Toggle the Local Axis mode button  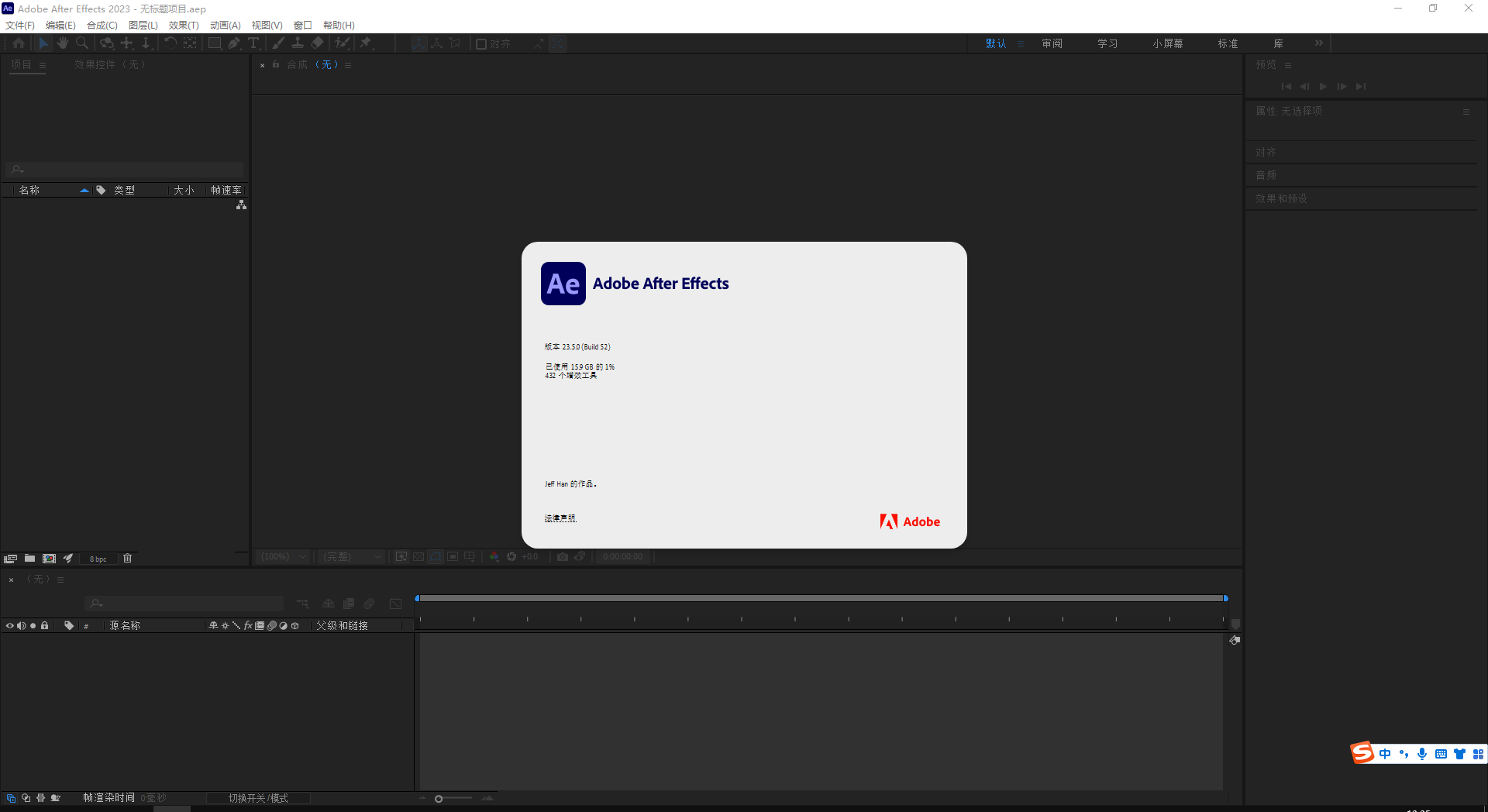click(x=418, y=43)
